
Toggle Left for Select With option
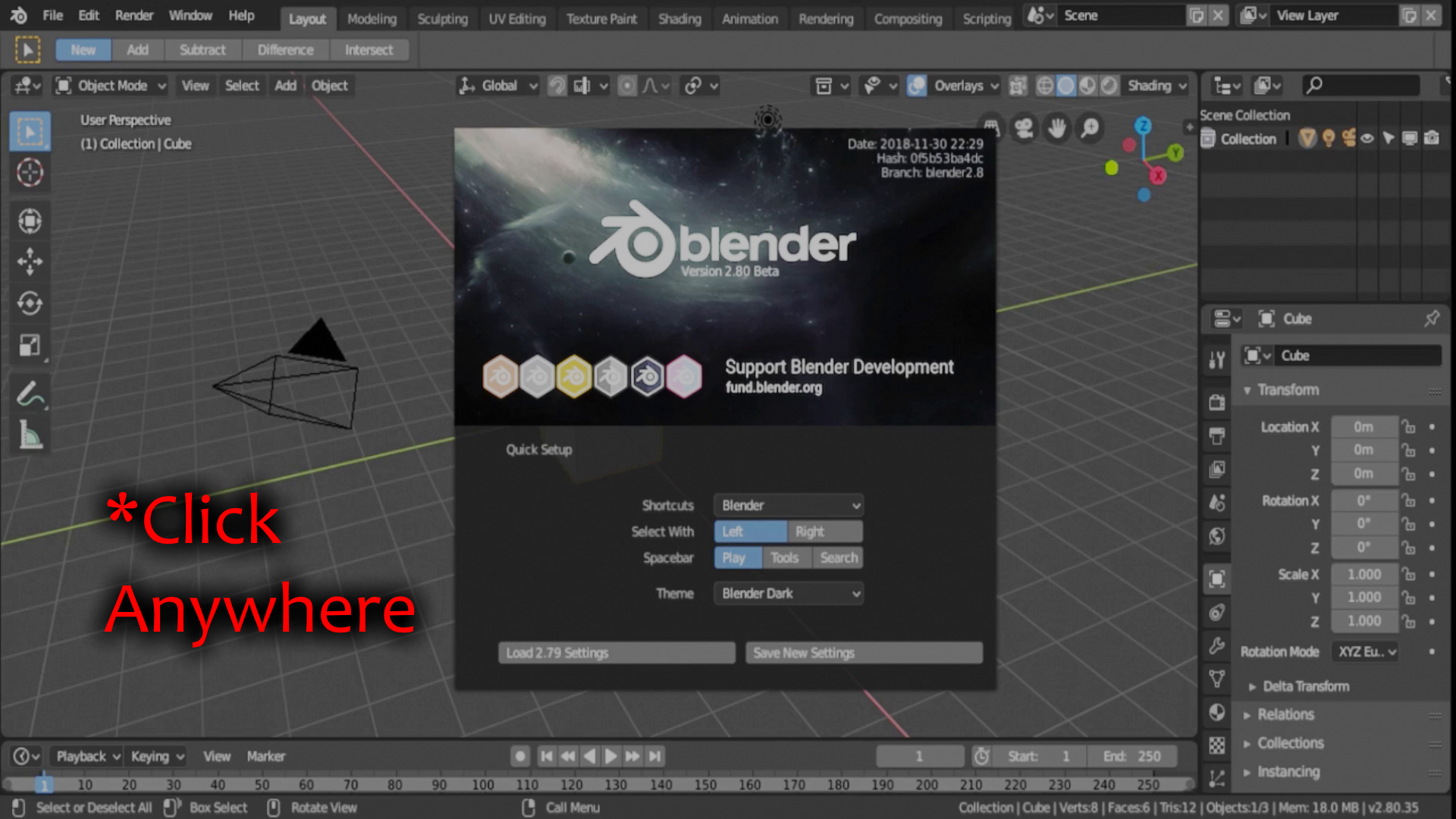coord(749,531)
